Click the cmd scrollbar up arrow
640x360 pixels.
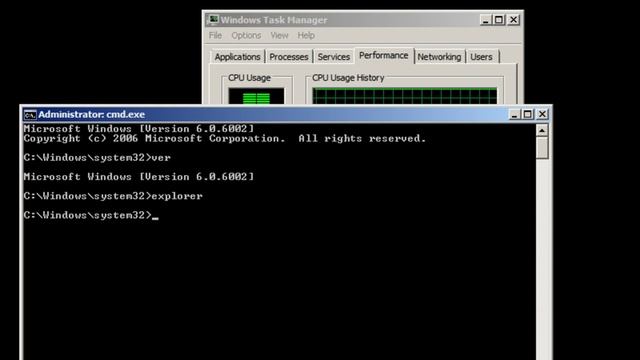pyautogui.click(x=542, y=131)
